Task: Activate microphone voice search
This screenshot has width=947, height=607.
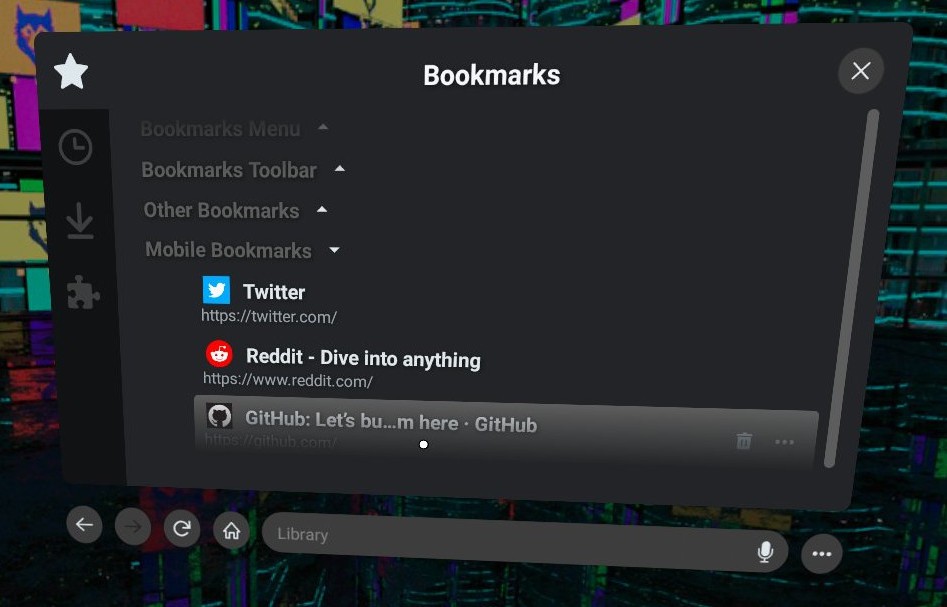Action: pos(765,551)
